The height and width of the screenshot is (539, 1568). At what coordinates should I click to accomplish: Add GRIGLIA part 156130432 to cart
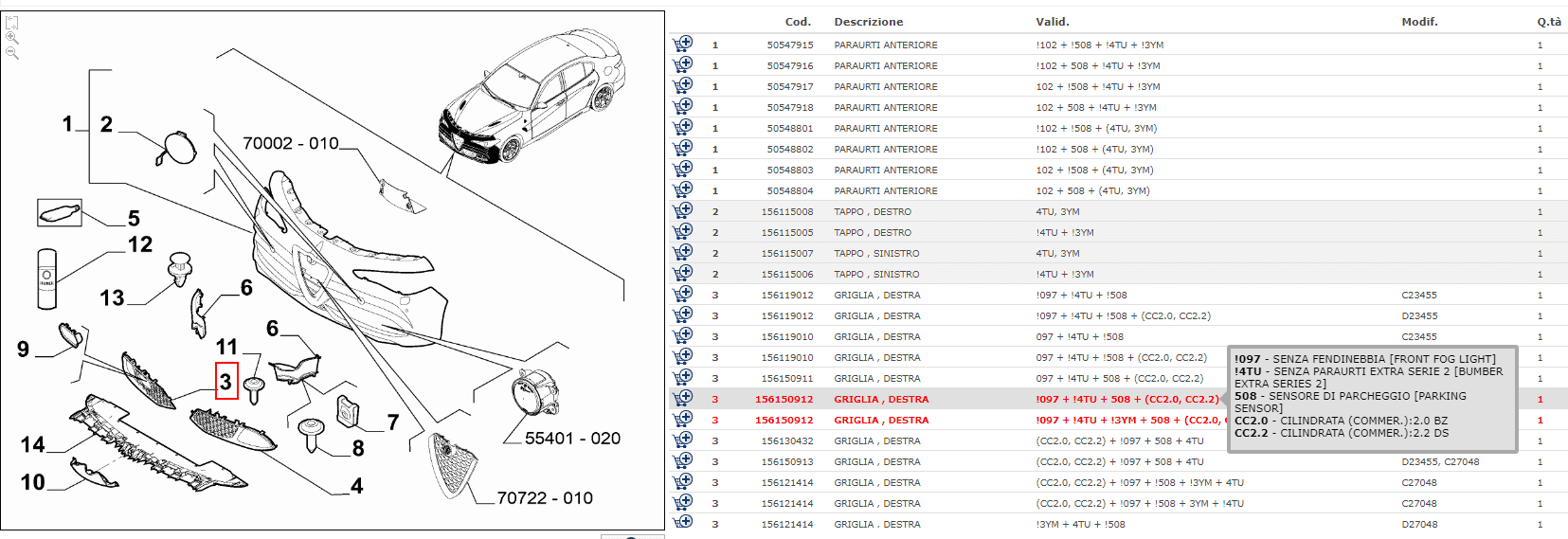coord(682,440)
